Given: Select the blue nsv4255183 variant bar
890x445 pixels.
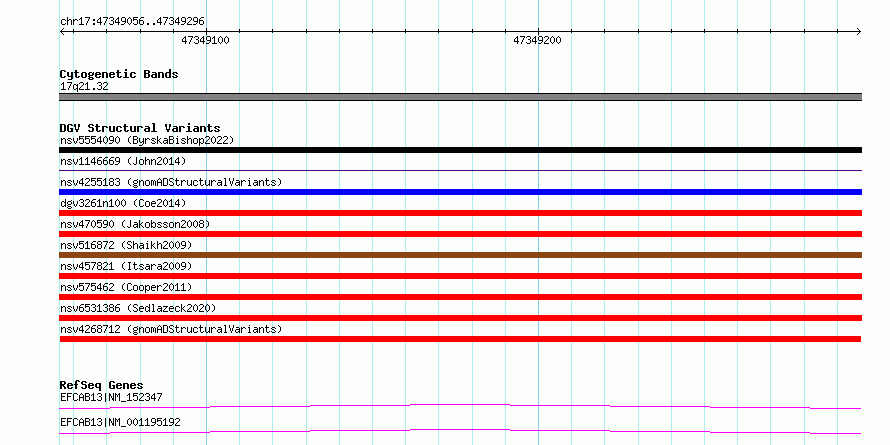Looking at the screenshot, I should (x=460, y=192).
